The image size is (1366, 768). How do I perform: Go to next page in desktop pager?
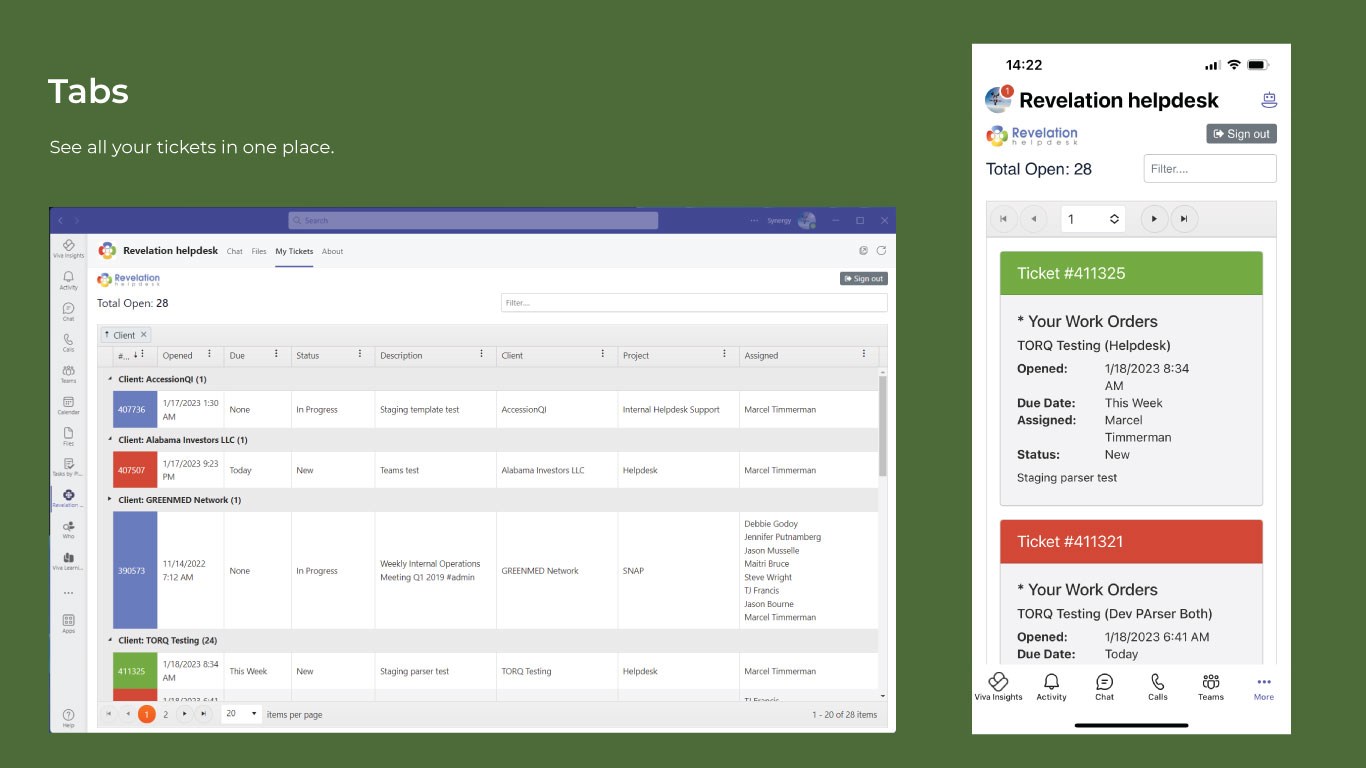tap(184, 714)
